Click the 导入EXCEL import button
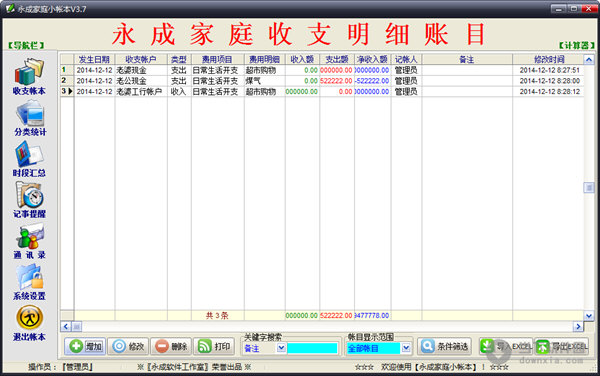Image resolution: width=600 pixels, height=376 pixels. pos(505,347)
